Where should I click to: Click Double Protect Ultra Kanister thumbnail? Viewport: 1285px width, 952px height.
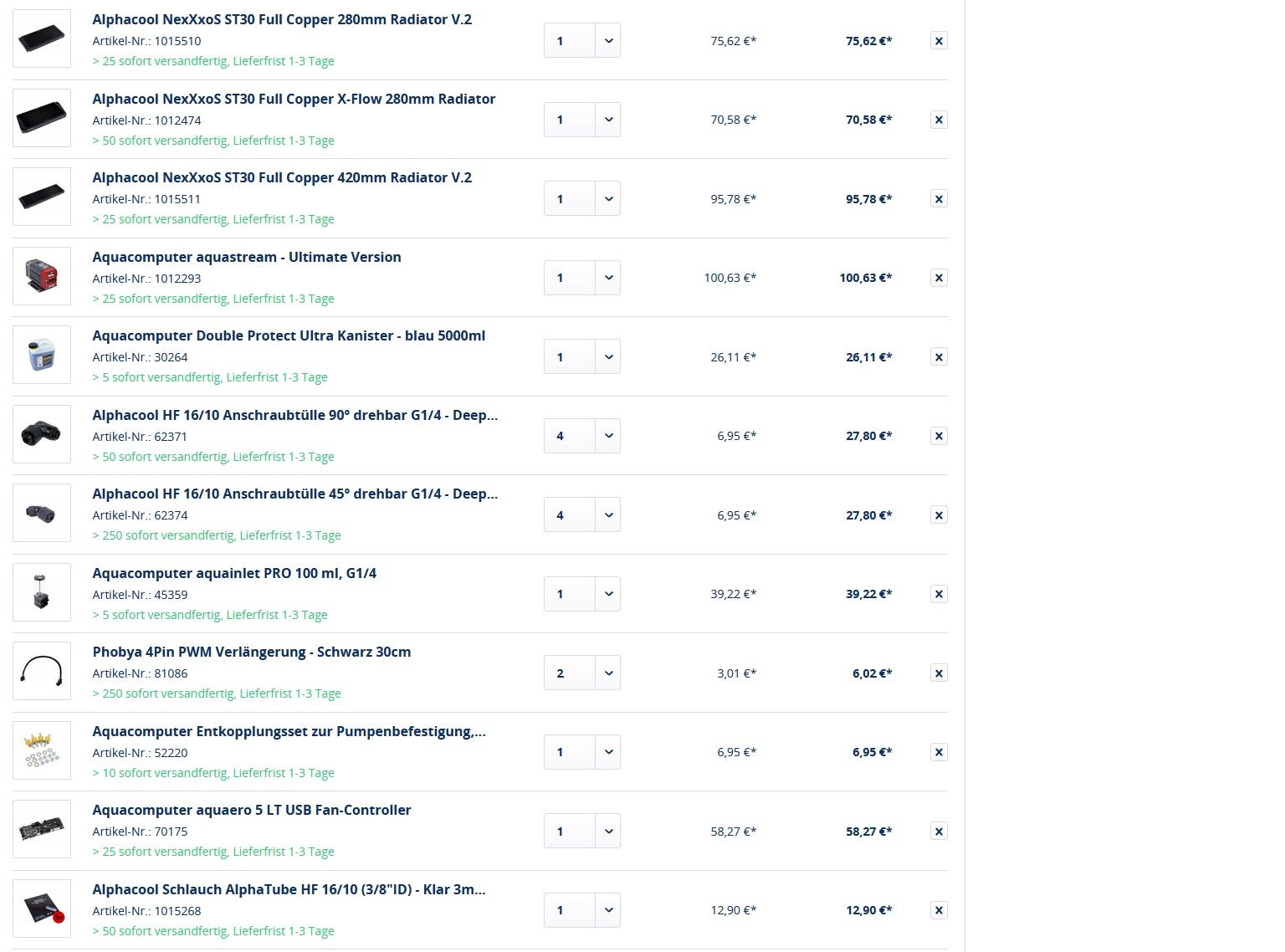click(42, 356)
